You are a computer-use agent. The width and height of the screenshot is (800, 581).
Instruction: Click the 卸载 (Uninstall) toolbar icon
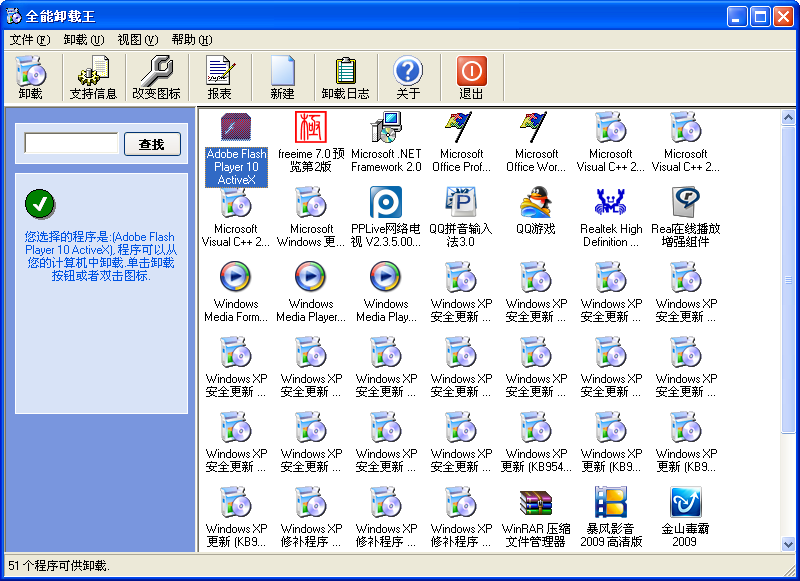coord(31,78)
